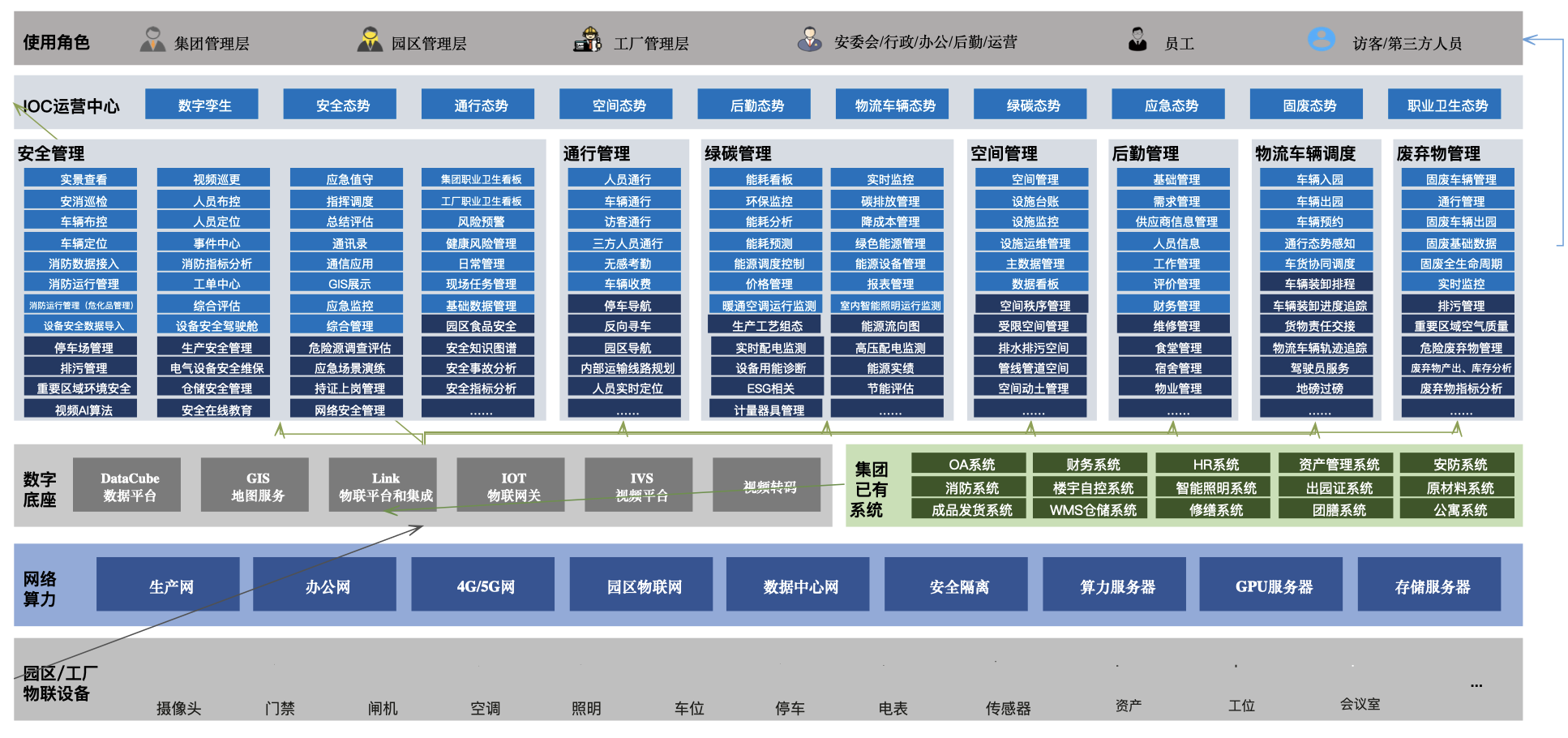Select the 智能照明系统 block
The height and width of the screenshot is (738, 1568).
click(x=1213, y=487)
